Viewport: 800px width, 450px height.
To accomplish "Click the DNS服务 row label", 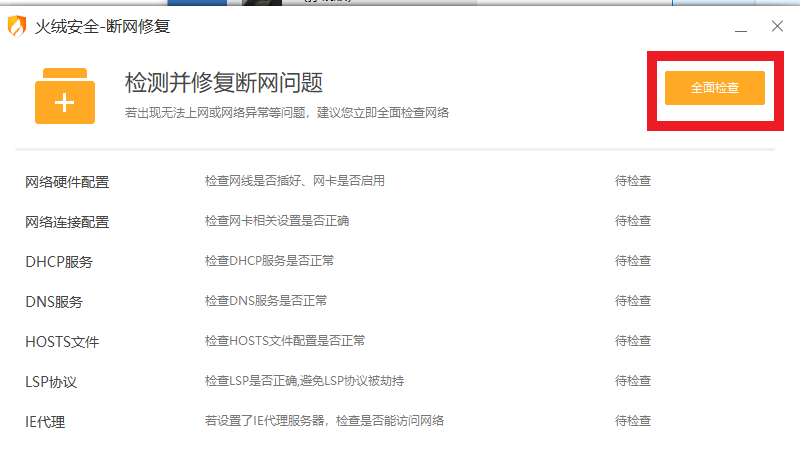I will point(54,301).
